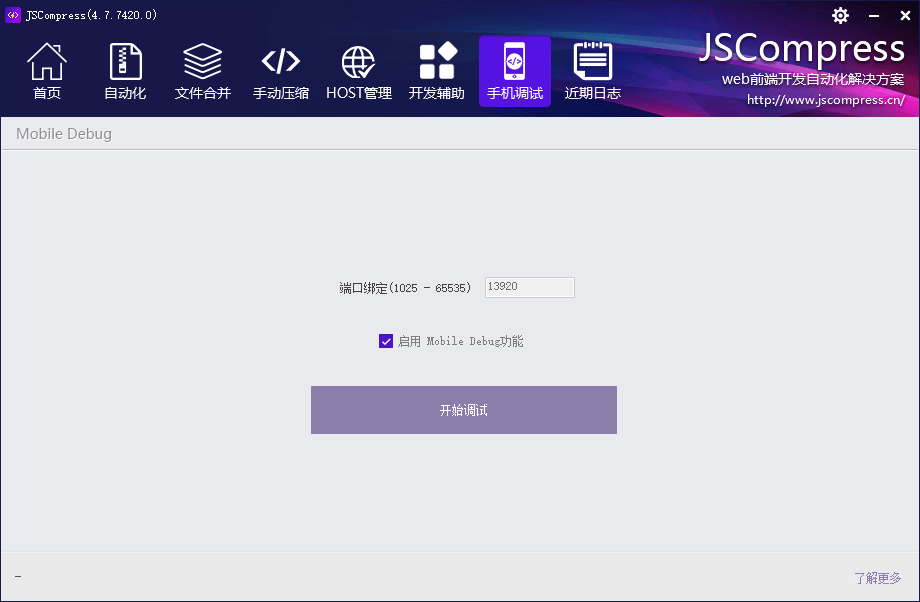Open the 首页 home section
This screenshot has width=920, height=602.
(47, 71)
